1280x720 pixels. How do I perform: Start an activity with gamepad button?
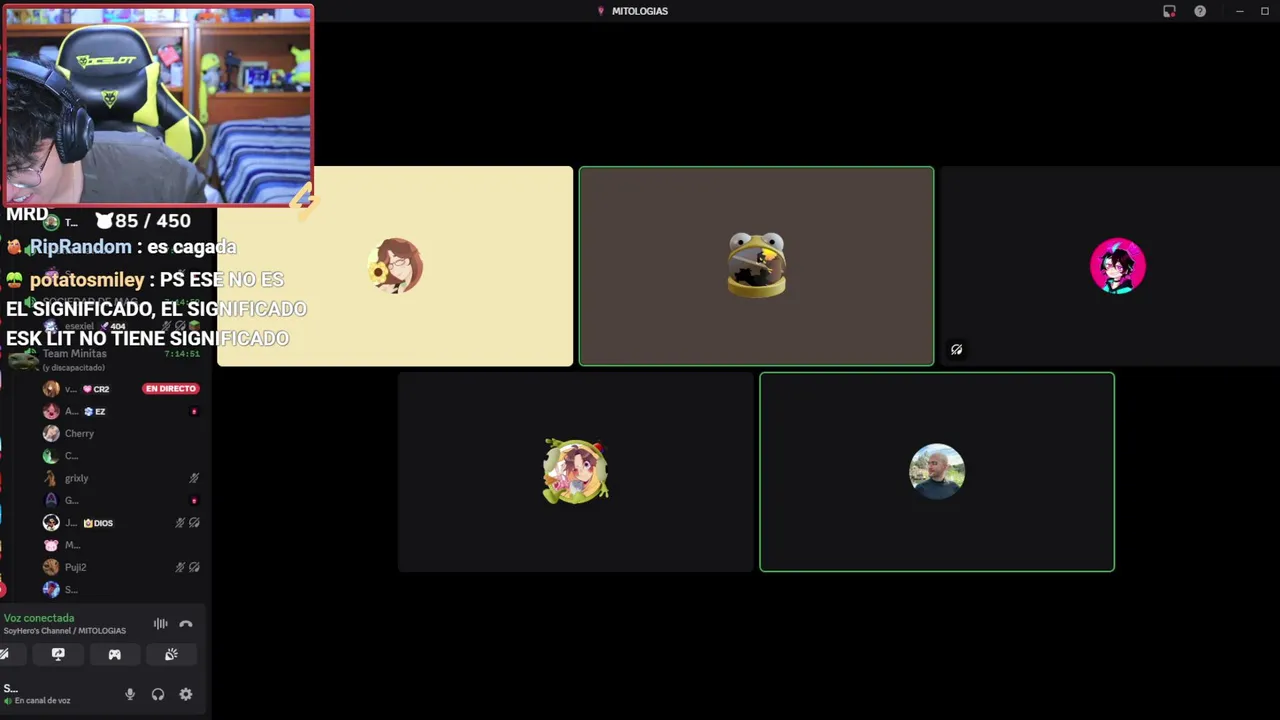[x=114, y=654]
